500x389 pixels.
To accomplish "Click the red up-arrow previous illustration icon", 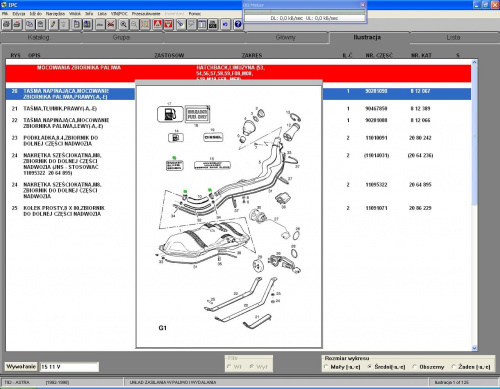I will 157,24.
